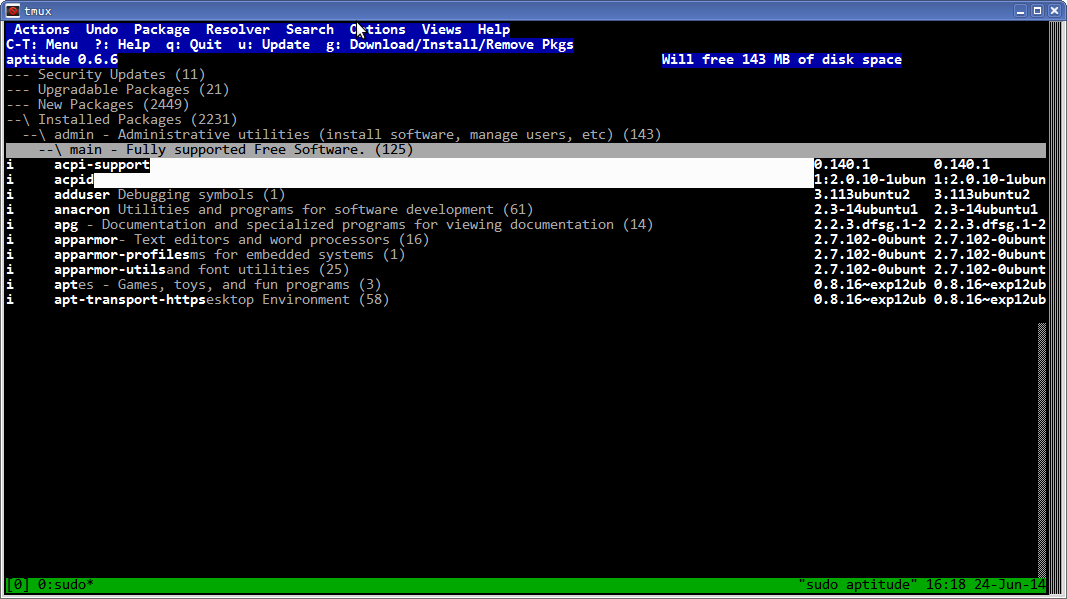Click the 'q: Quit' shortcut hint
1067x599 pixels.
tap(194, 44)
